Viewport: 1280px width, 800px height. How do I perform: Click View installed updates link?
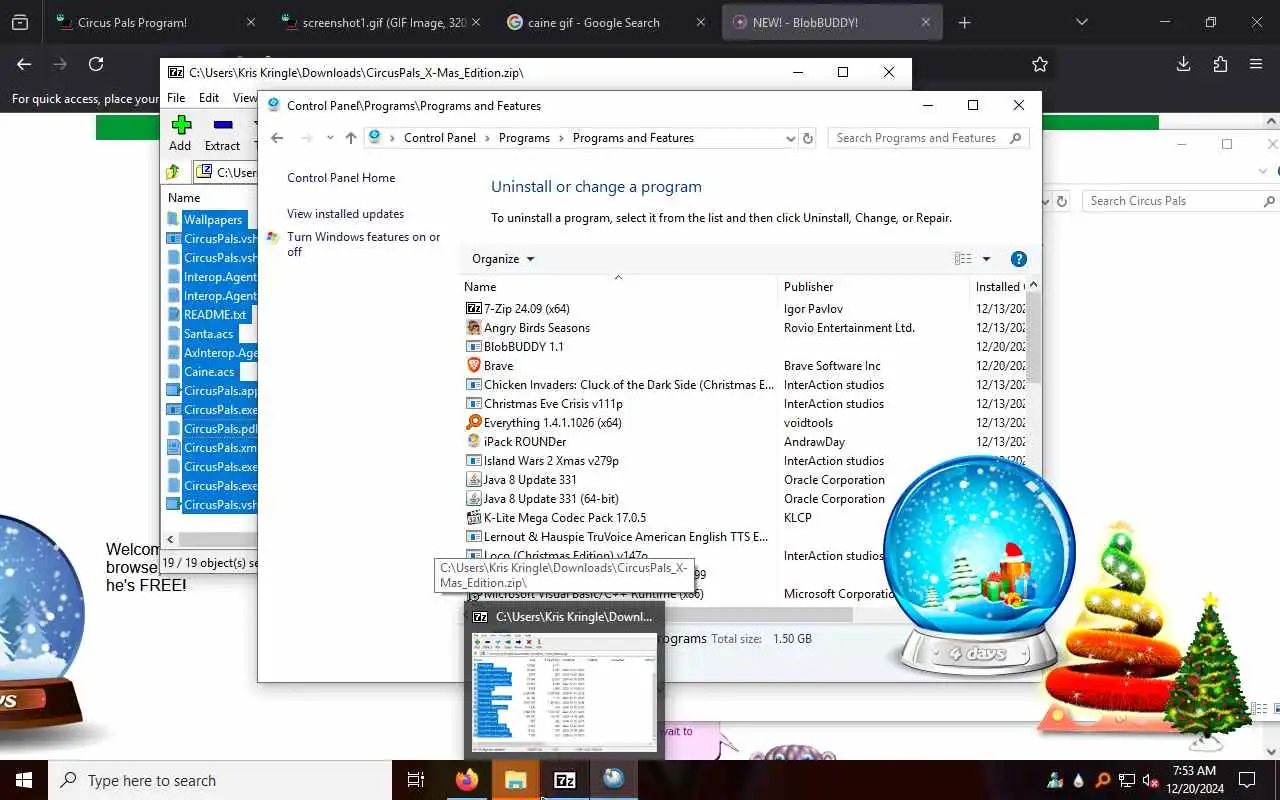click(x=345, y=214)
